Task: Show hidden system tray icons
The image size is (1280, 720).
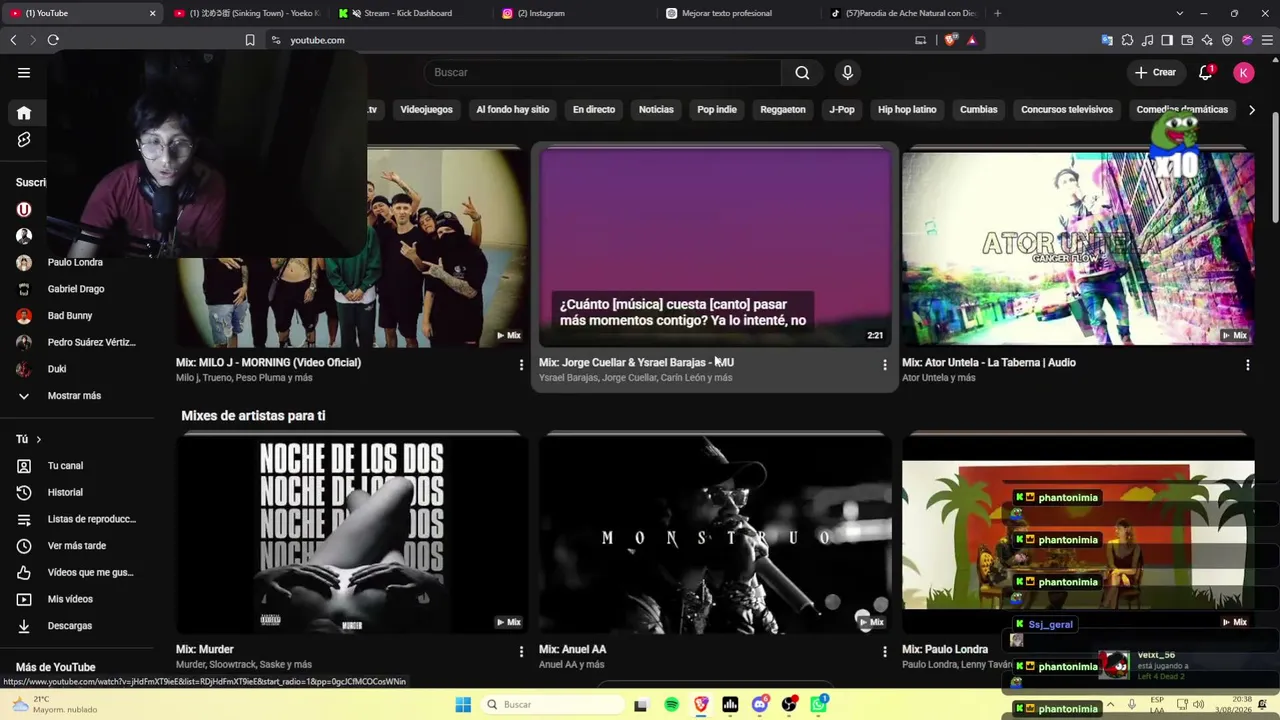Action: (1110, 704)
